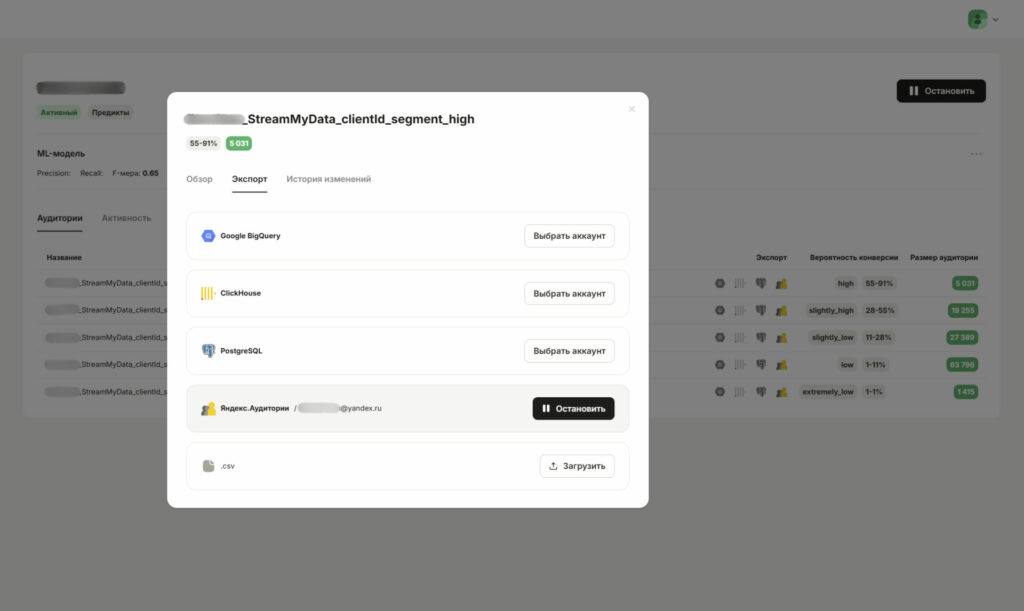Click the Вероятность конверсии column header
The image size is (1024, 611).
(854, 257)
